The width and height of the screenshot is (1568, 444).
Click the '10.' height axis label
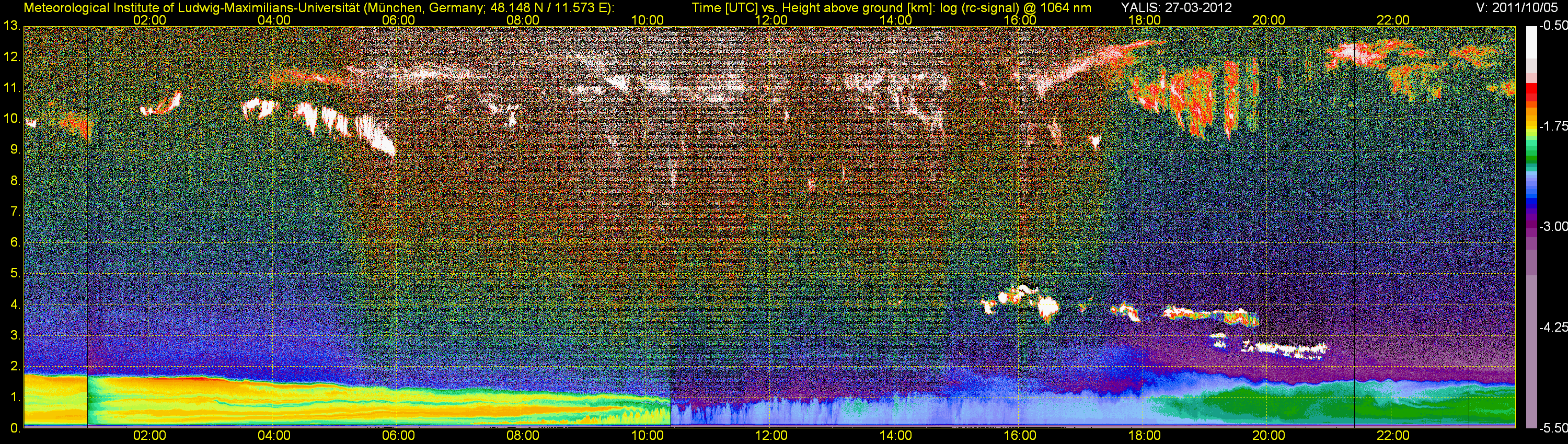[x=12, y=119]
